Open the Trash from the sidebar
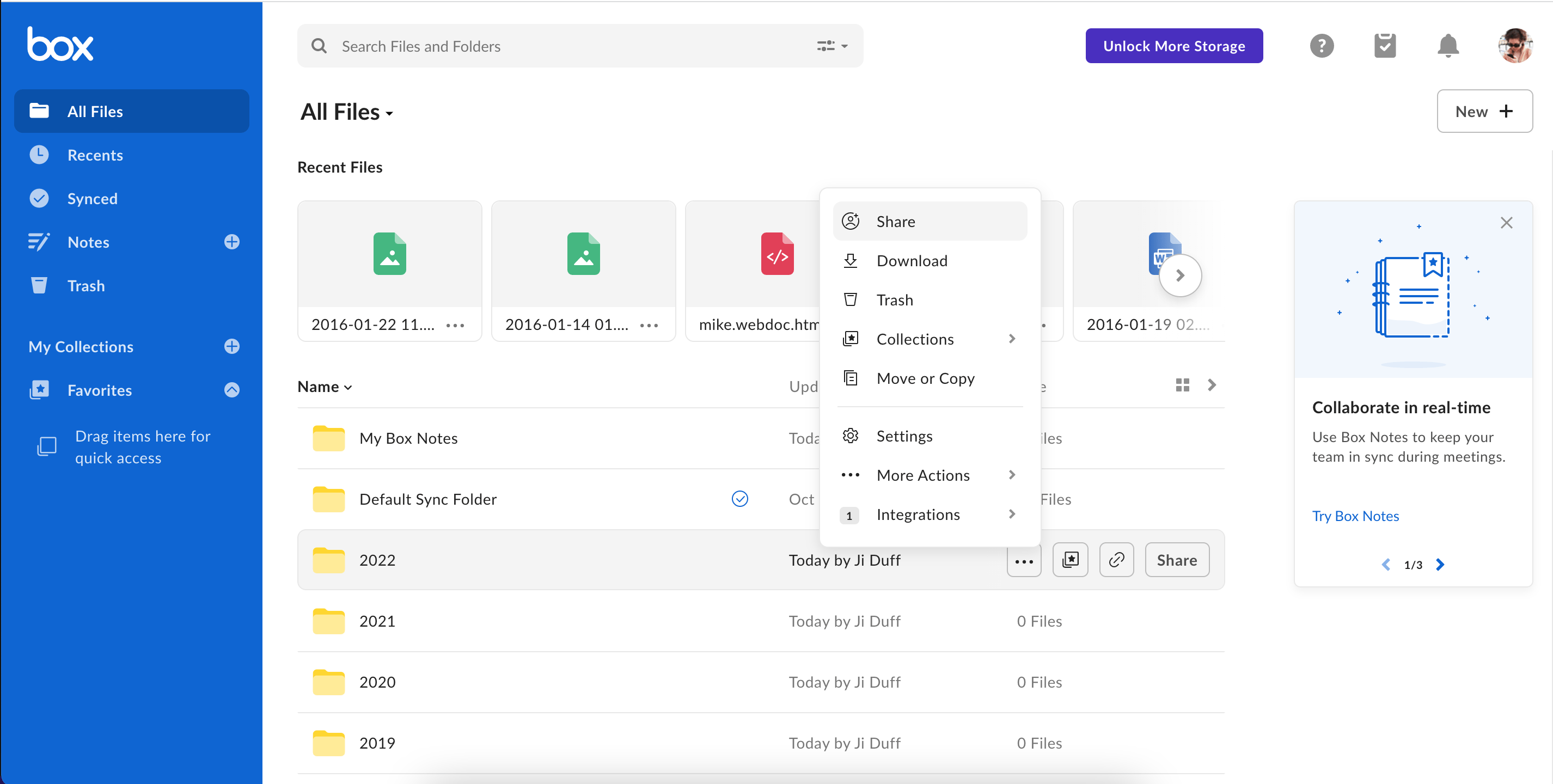Viewport: 1553px width, 784px height. (x=85, y=285)
